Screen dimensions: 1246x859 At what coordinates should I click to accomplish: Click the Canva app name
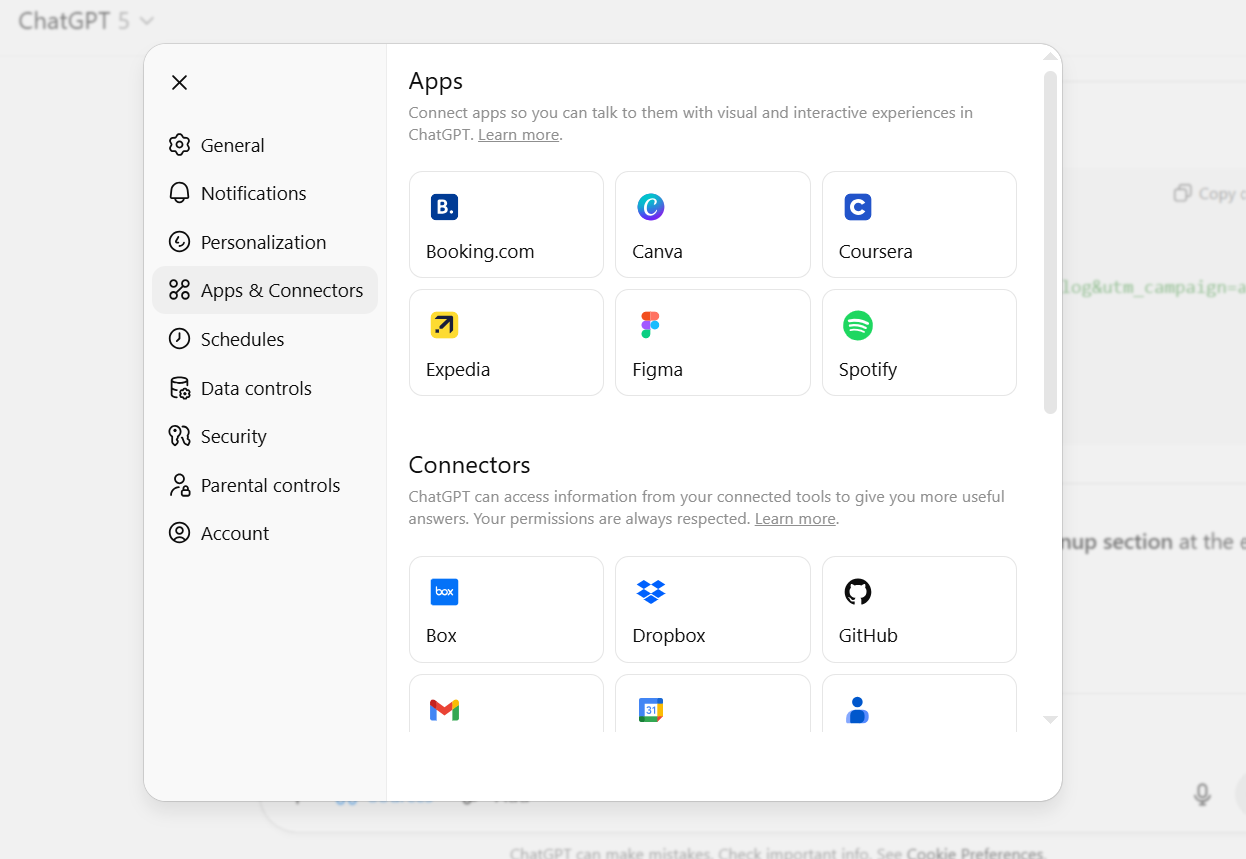coord(657,252)
